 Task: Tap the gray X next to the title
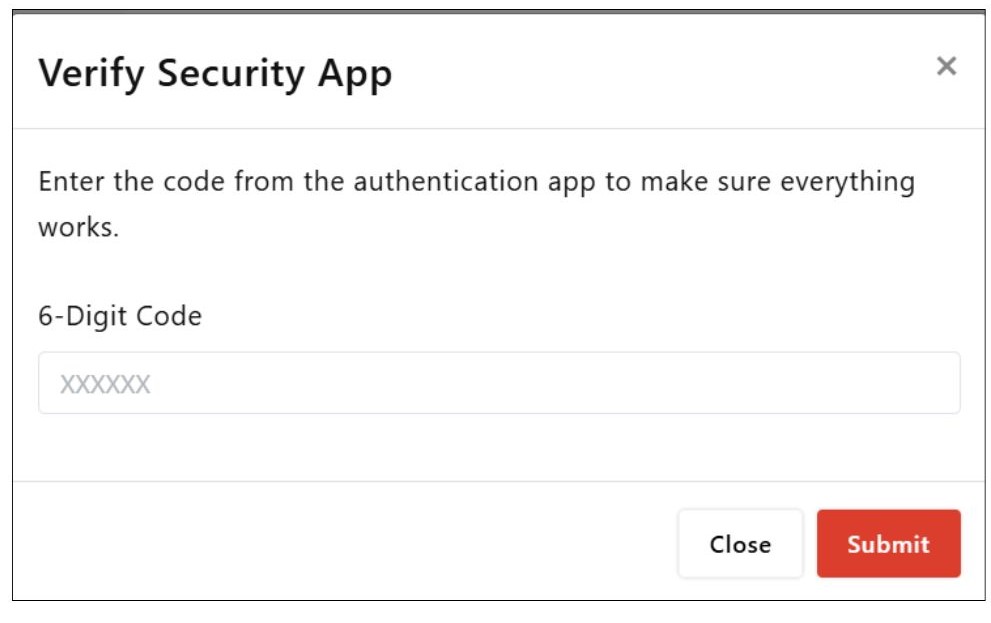point(946,67)
